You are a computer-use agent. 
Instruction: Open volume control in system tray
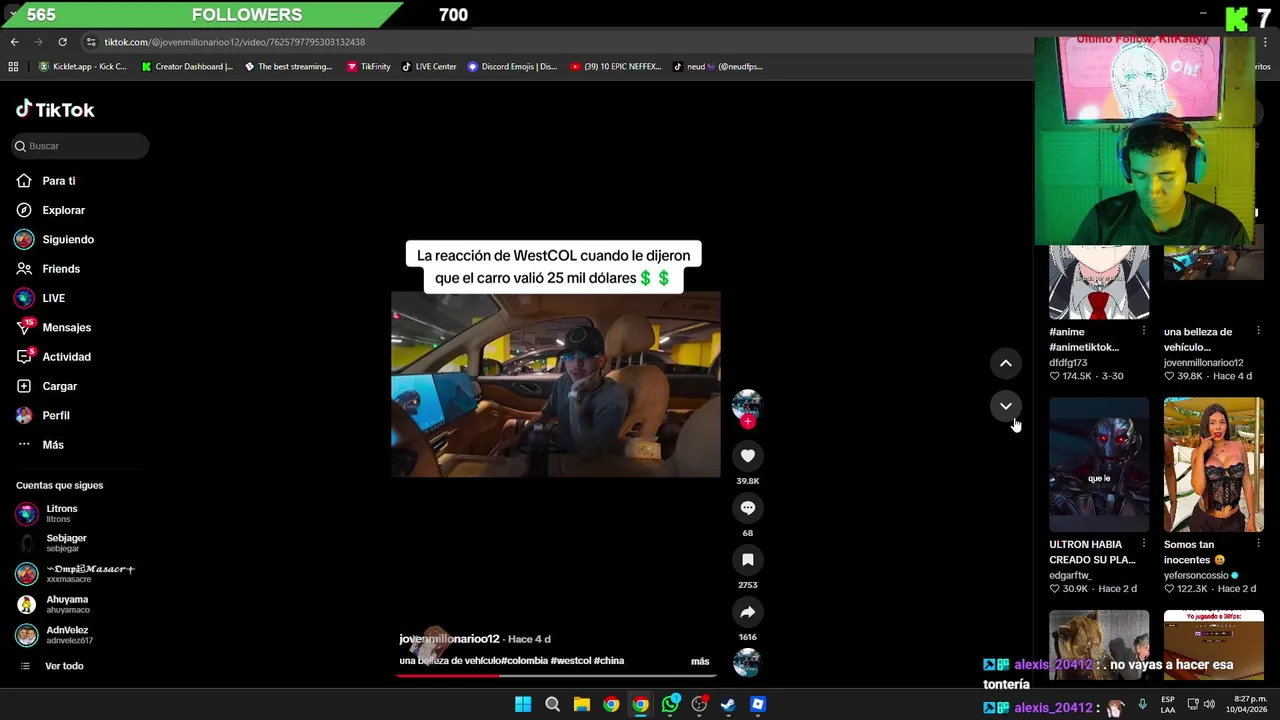pos(1209,705)
